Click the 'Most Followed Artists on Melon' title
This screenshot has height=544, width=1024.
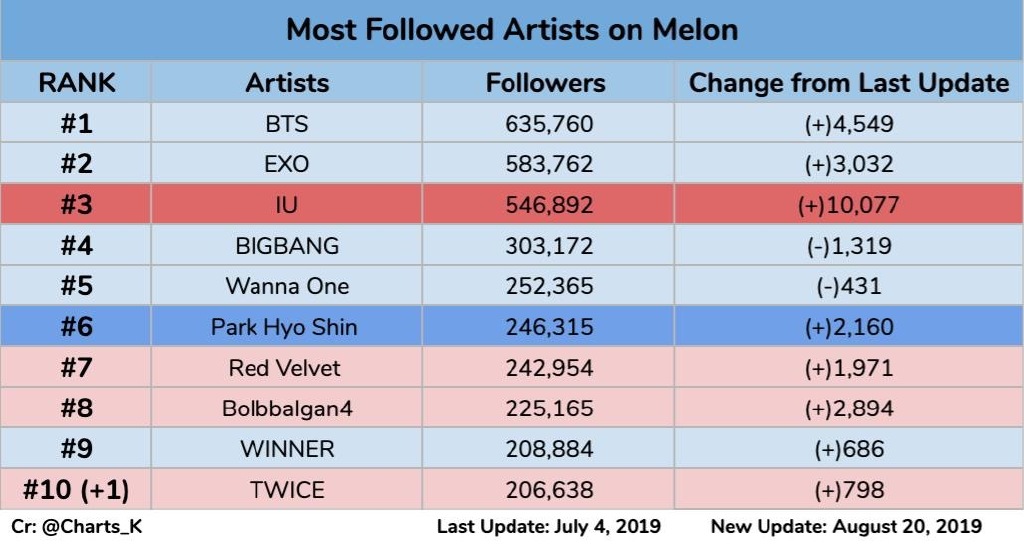click(x=512, y=30)
